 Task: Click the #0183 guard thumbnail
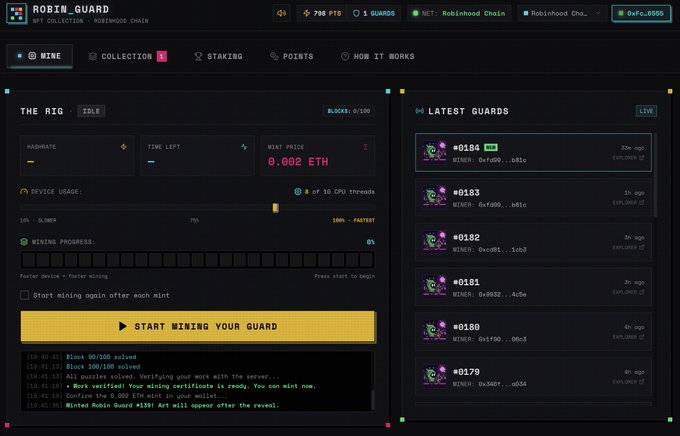pyautogui.click(x=435, y=197)
